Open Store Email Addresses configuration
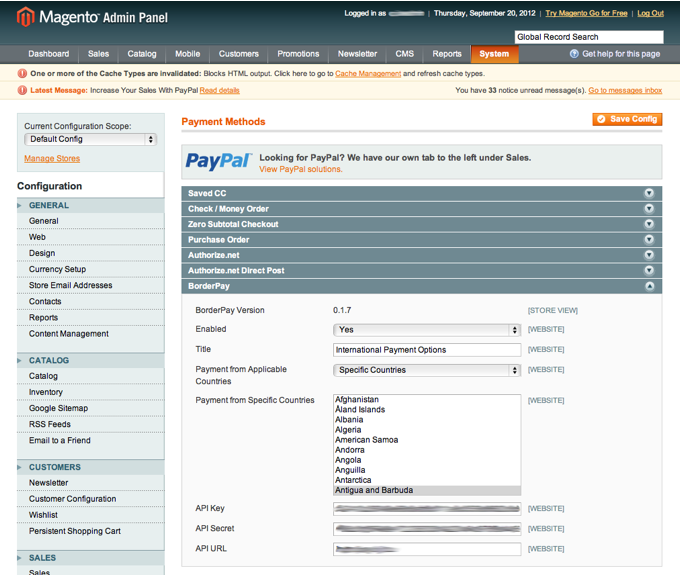680x575 pixels. tap(91, 285)
